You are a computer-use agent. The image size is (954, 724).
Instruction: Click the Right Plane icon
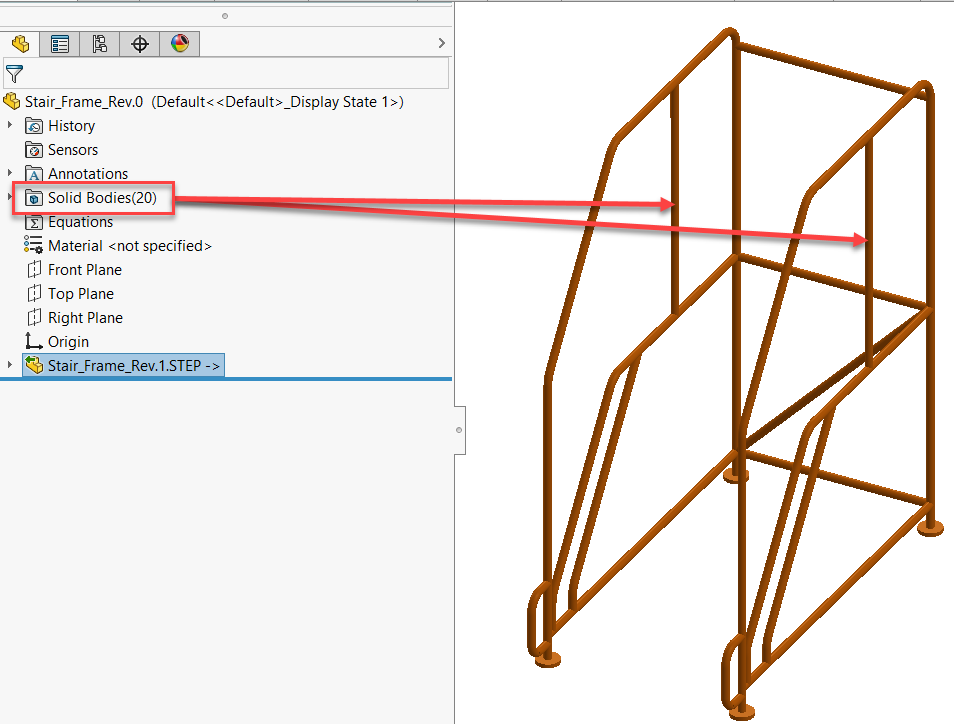pyautogui.click(x=34, y=318)
